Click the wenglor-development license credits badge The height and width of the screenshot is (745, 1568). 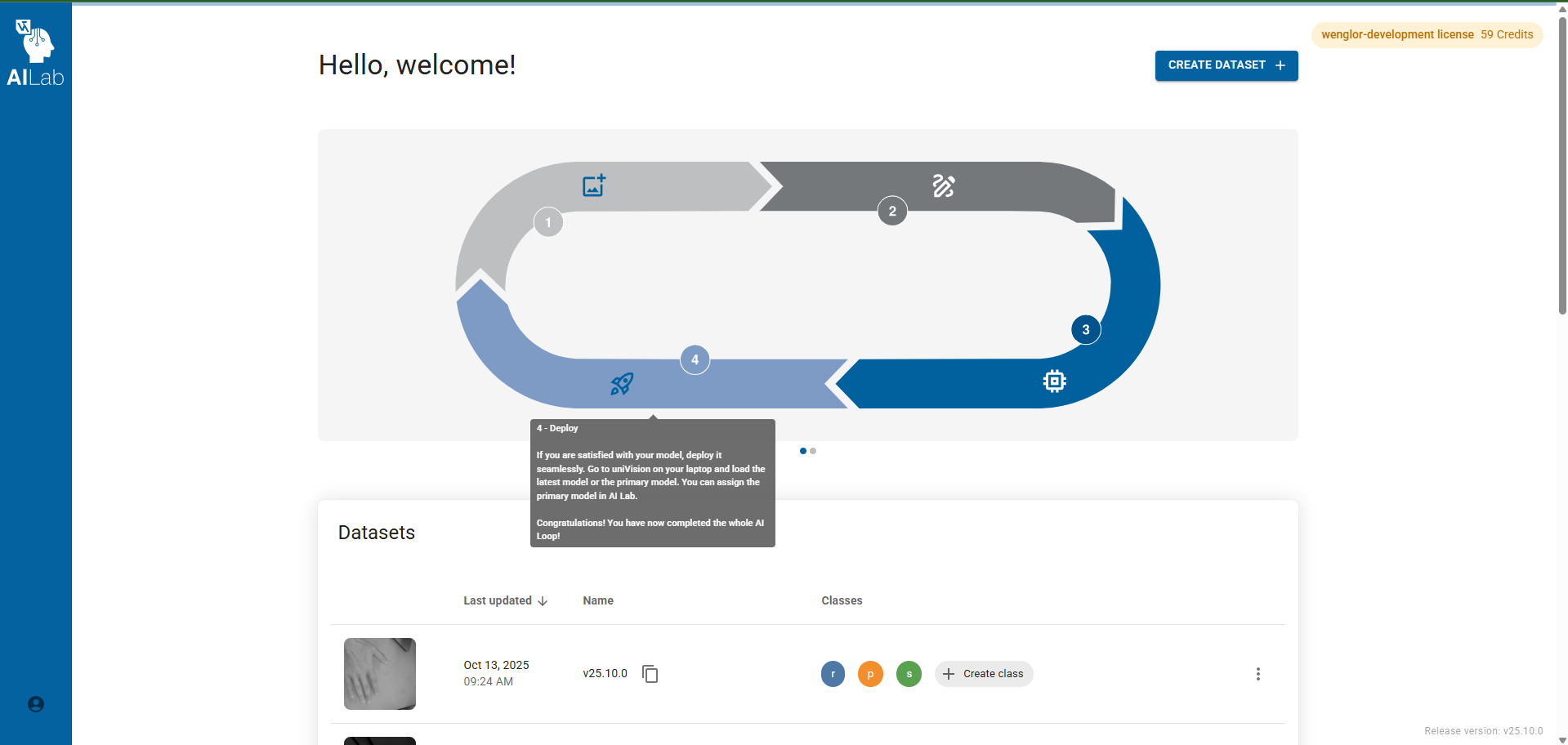tap(1427, 34)
